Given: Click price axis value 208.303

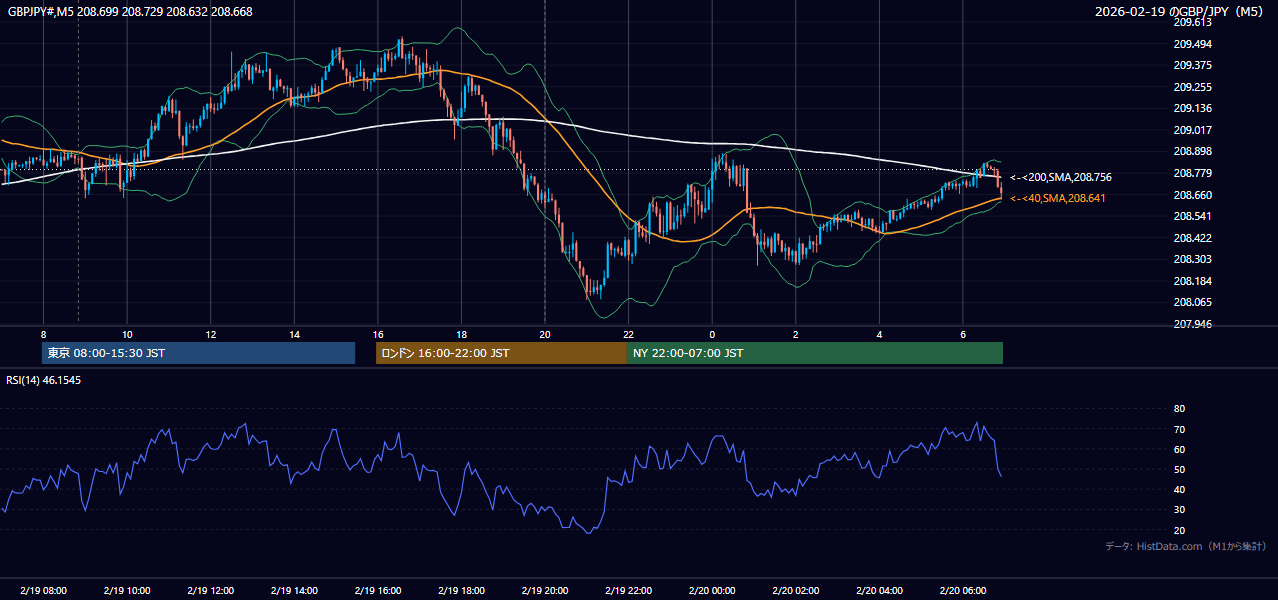Looking at the screenshot, I should 1192,259.
